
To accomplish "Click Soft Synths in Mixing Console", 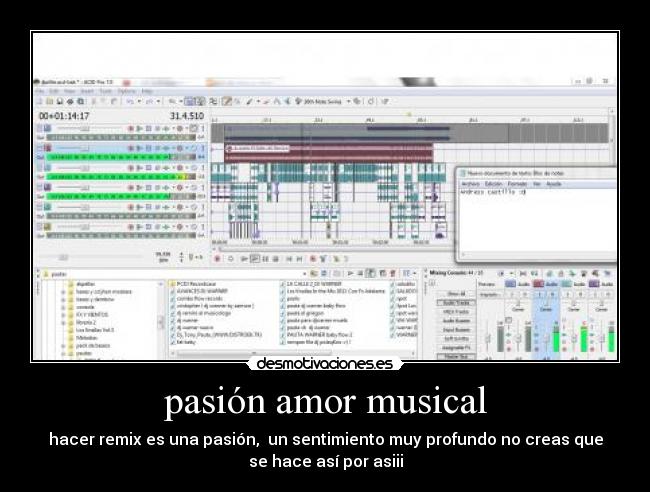I will (x=456, y=339).
